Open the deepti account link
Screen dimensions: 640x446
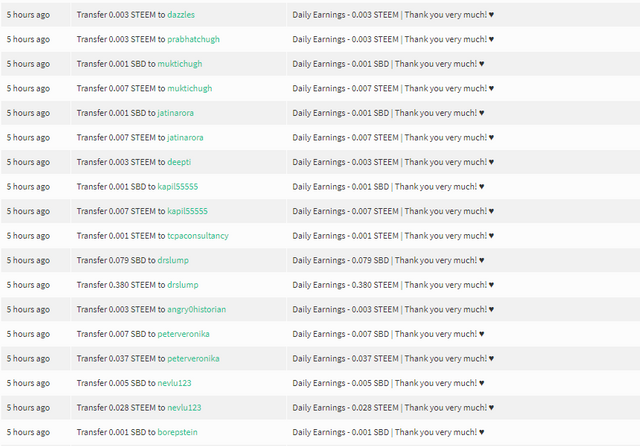tap(179, 162)
